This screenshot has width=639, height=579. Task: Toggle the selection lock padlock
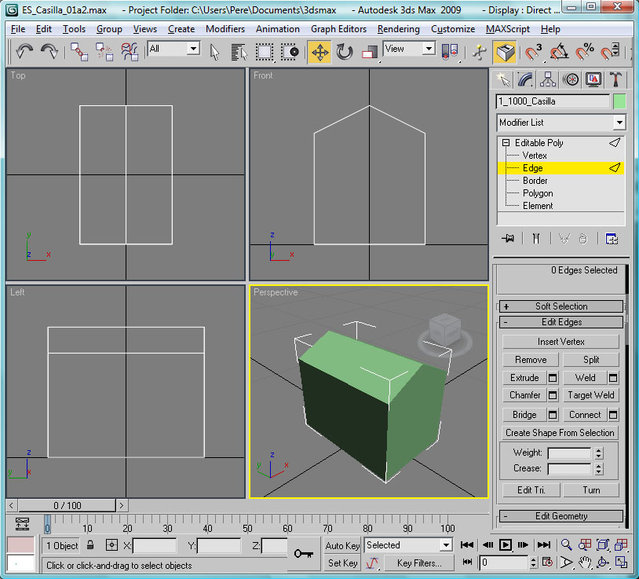[x=90, y=546]
